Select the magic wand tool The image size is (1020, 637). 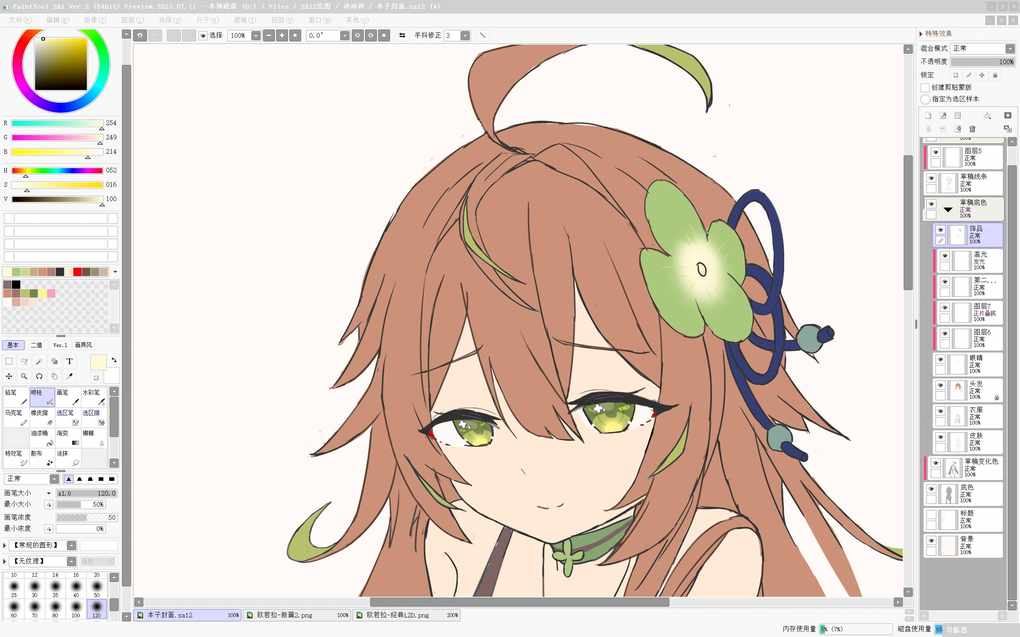(38, 361)
